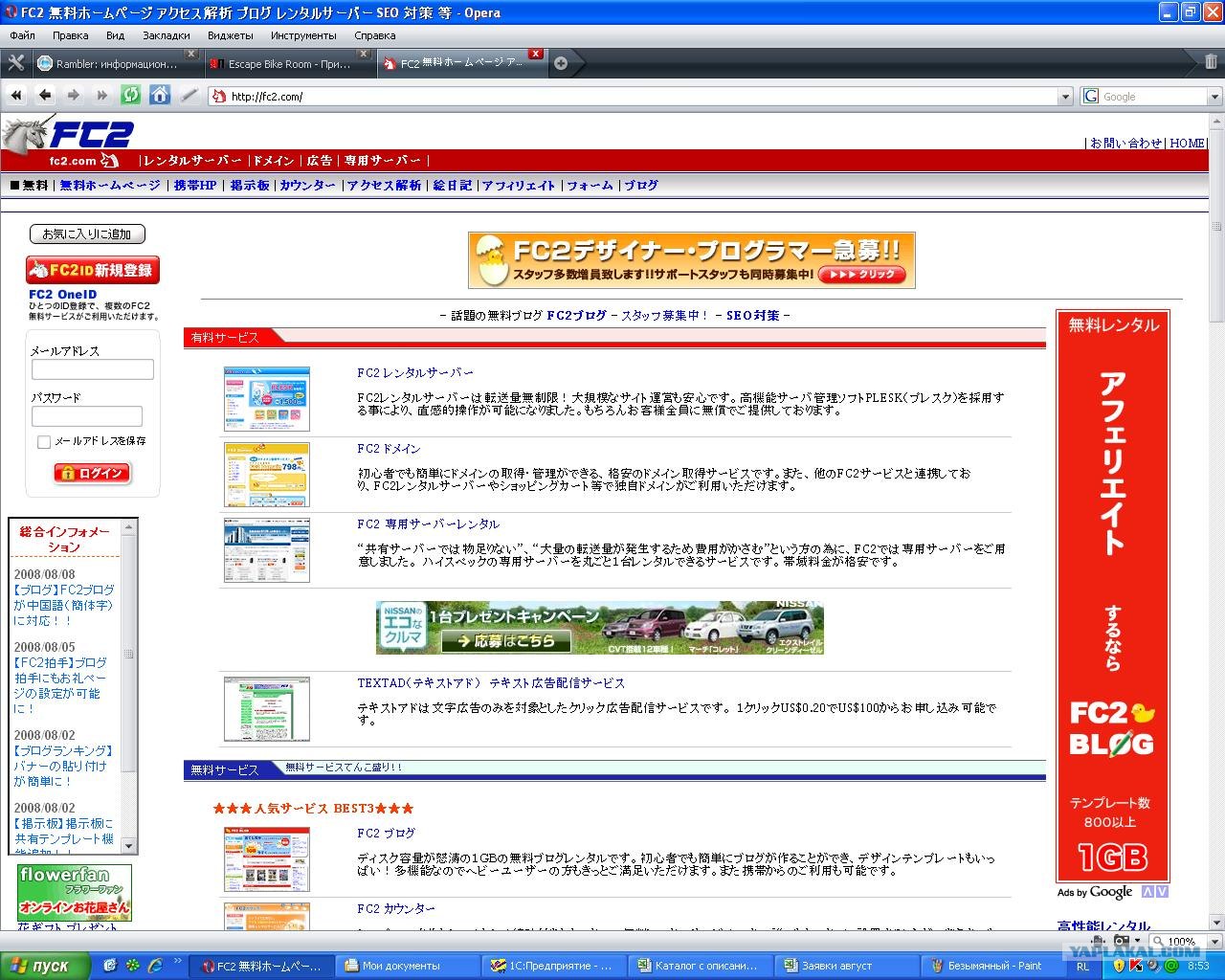Go to the home page icon
The height and width of the screenshot is (980, 1225).
tap(160, 95)
